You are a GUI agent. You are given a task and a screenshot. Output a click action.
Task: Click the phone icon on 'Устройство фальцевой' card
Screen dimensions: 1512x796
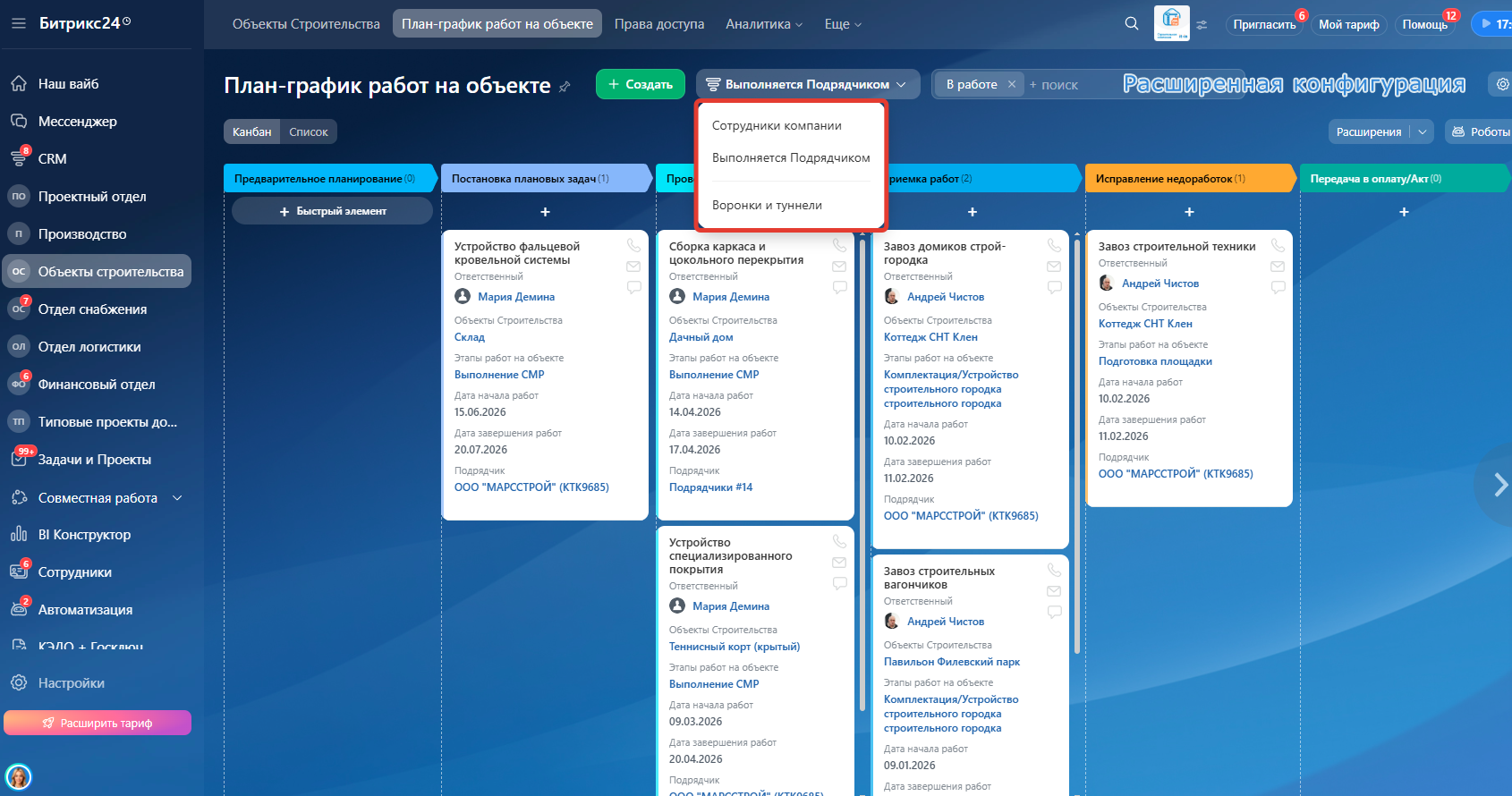pos(633,245)
